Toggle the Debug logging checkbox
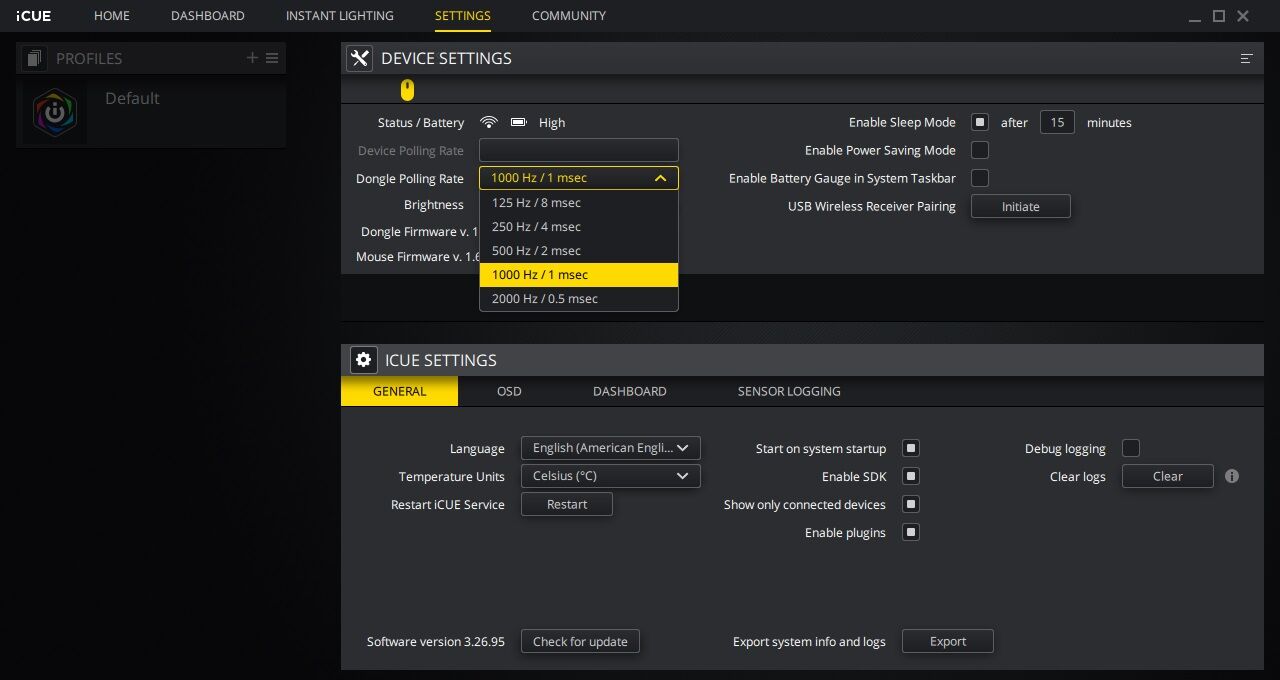 [x=1131, y=448]
